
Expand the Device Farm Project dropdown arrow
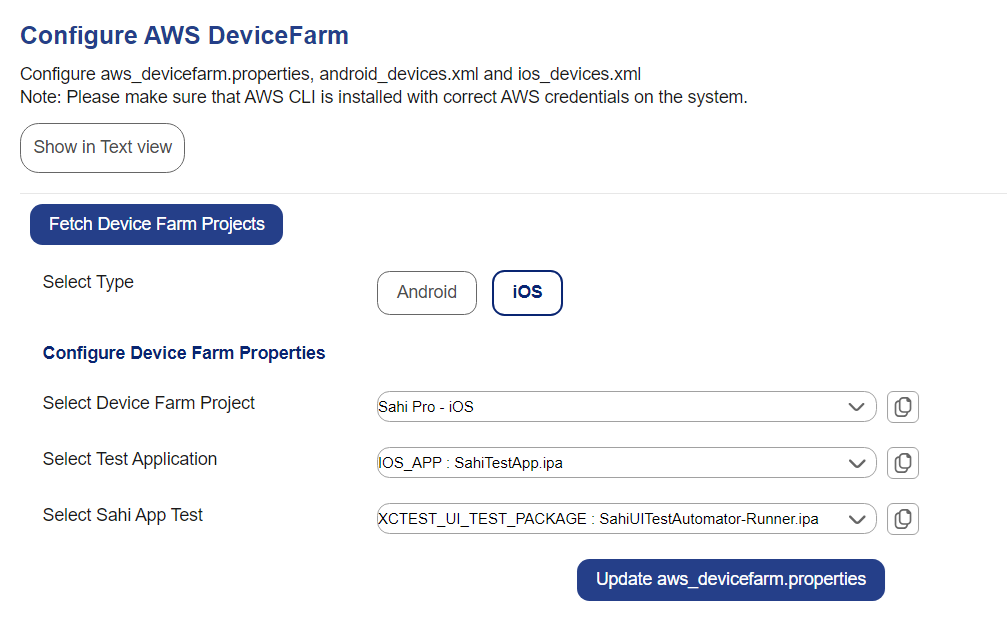tap(856, 407)
